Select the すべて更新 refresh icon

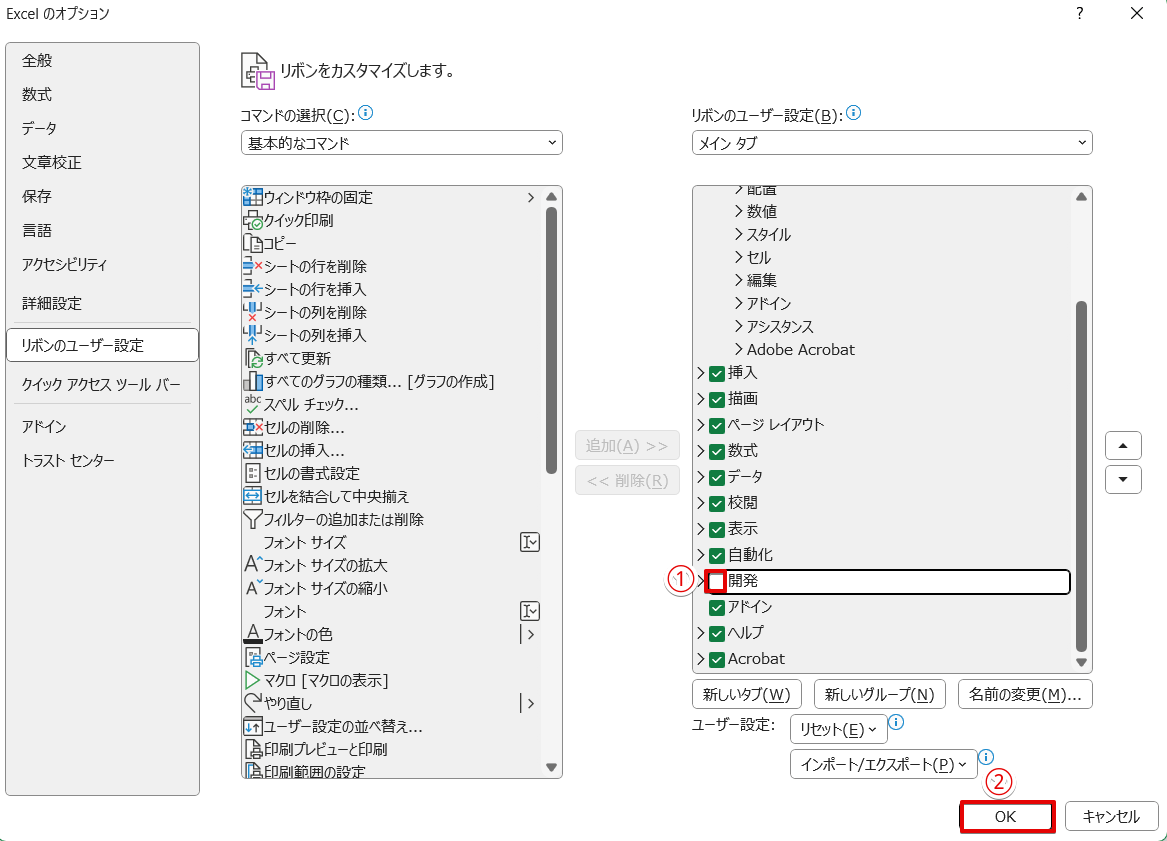coord(253,359)
